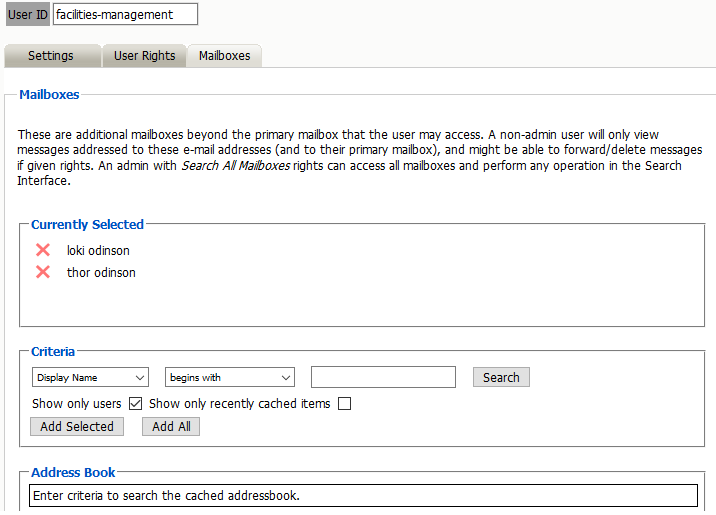Click the criteria search text box
The height and width of the screenshot is (515, 716).
(383, 377)
